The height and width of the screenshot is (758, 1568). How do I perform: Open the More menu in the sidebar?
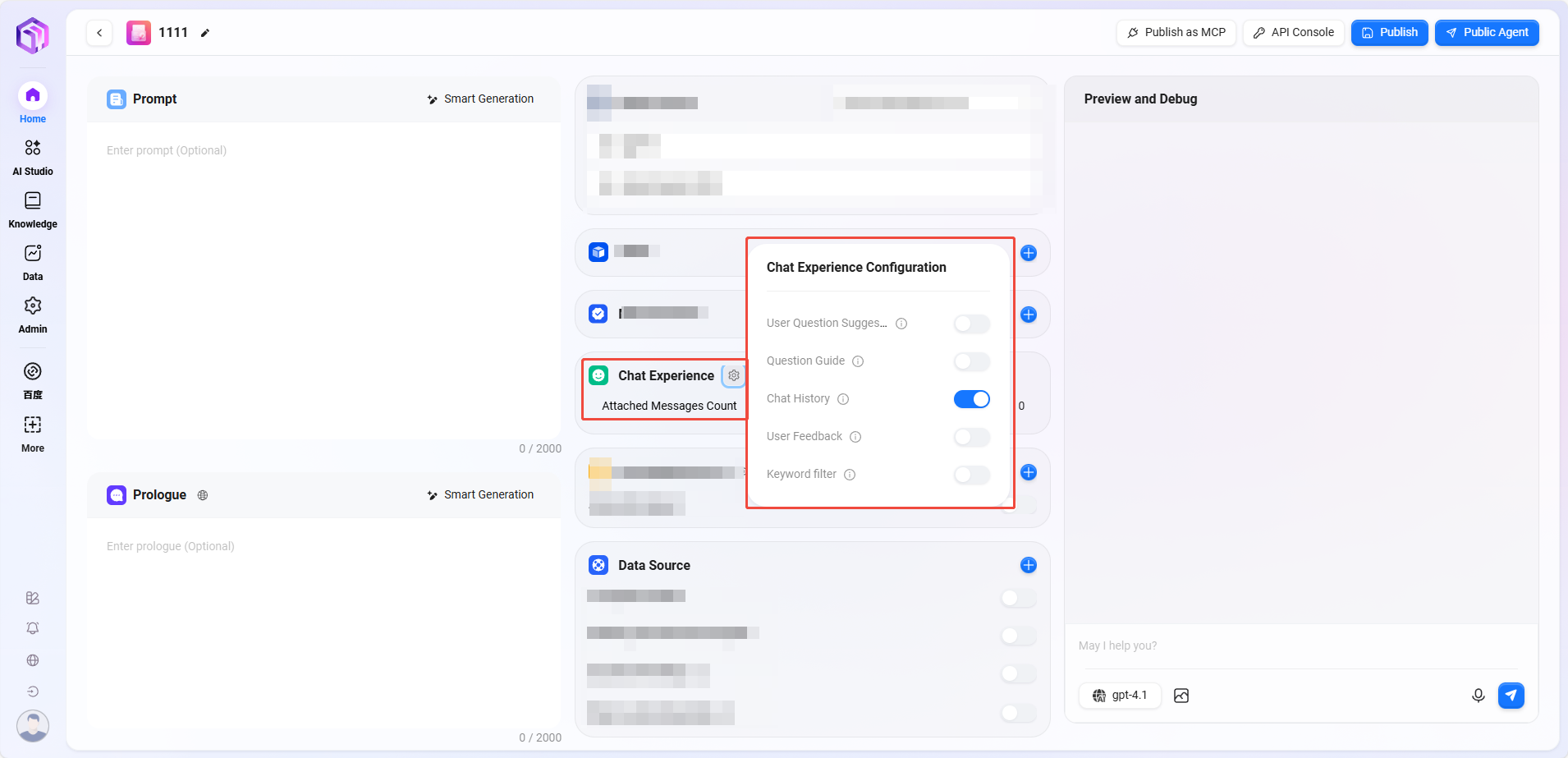(33, 434)
